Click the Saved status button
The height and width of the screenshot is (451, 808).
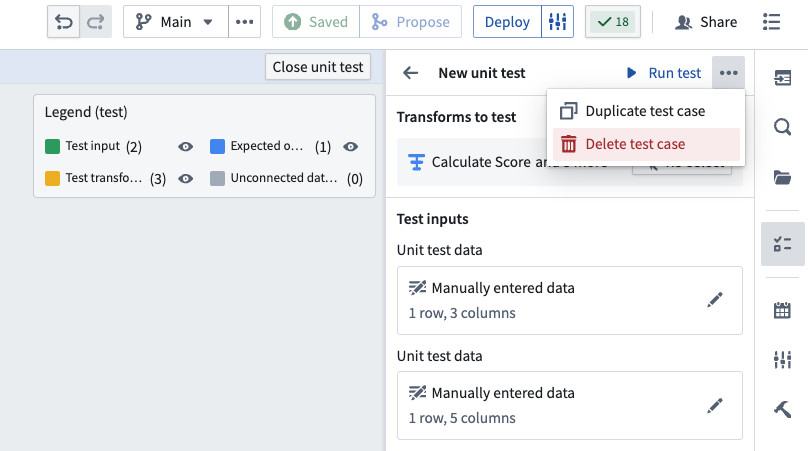316,22
